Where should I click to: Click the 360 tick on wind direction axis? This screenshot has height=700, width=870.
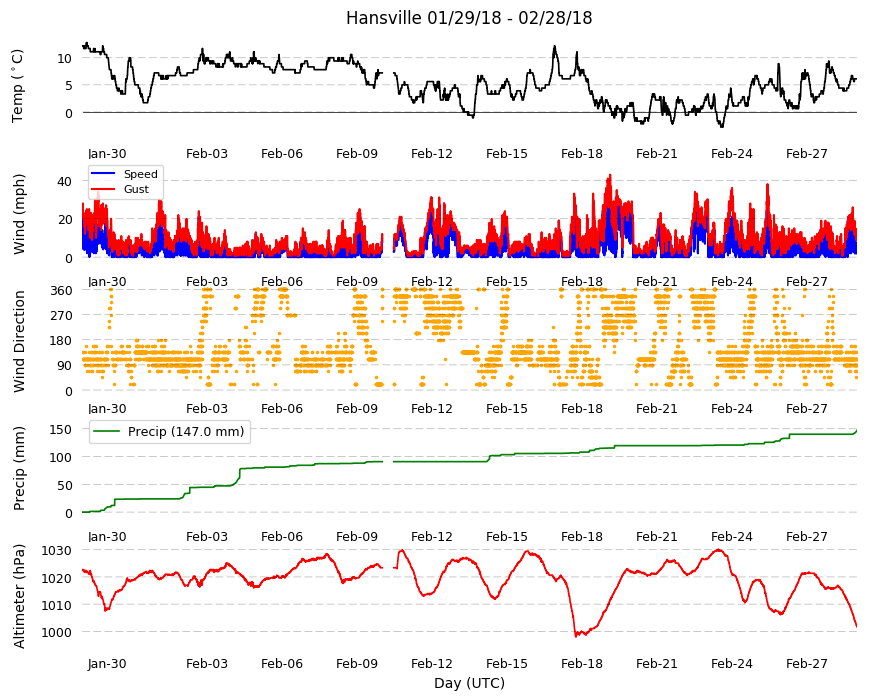tap(61, 291)
